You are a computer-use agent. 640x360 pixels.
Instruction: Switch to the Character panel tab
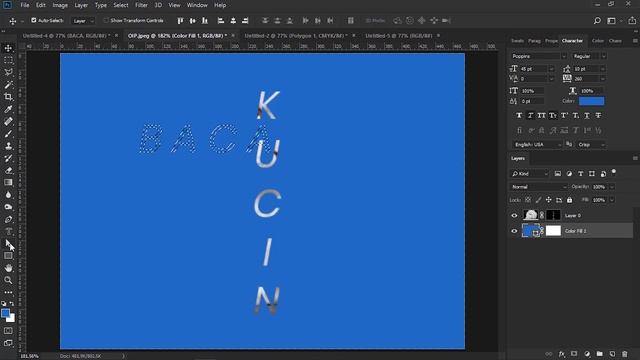[572, 41]
